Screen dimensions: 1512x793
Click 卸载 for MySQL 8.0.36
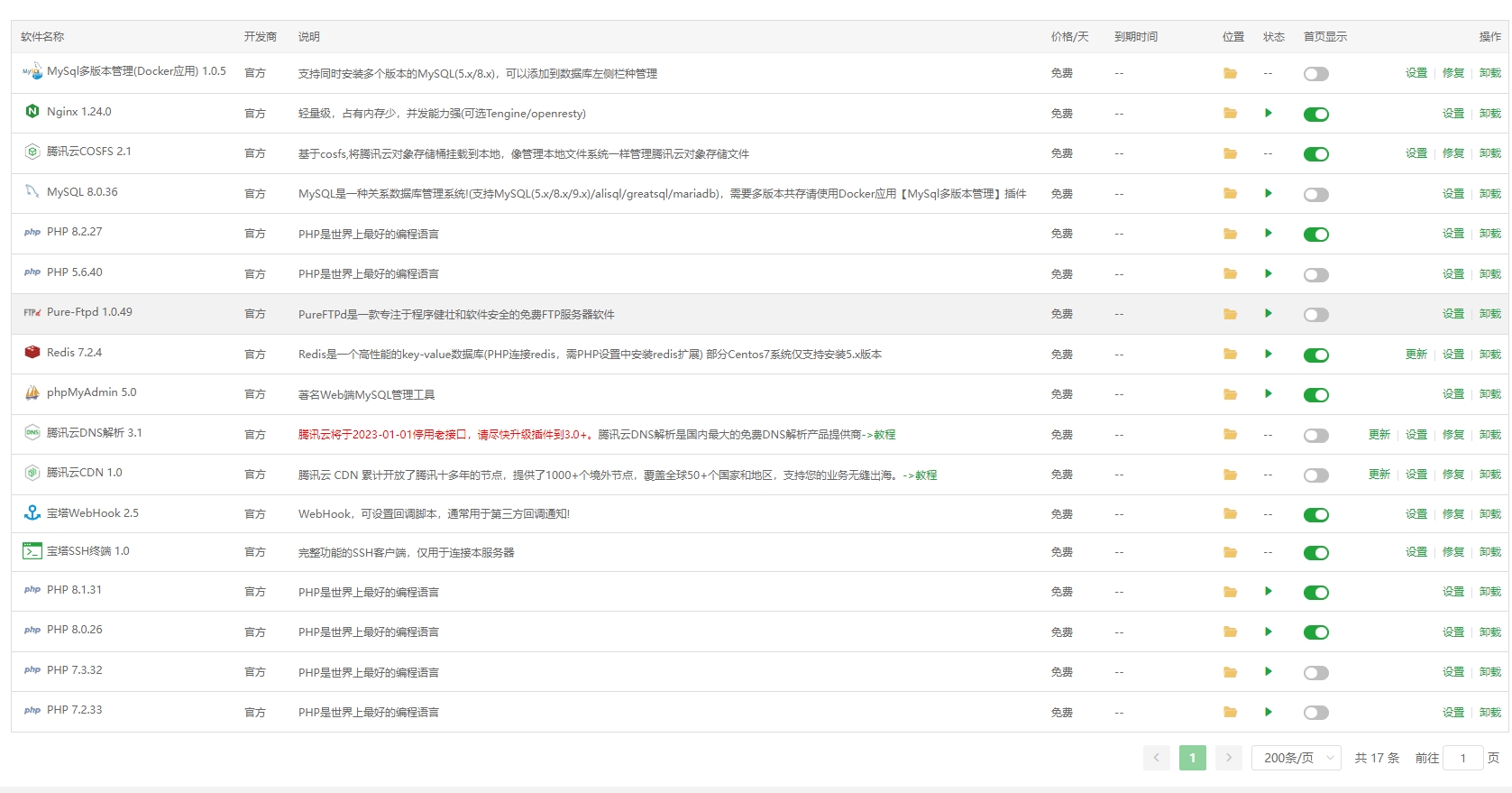click(1490, 194)
